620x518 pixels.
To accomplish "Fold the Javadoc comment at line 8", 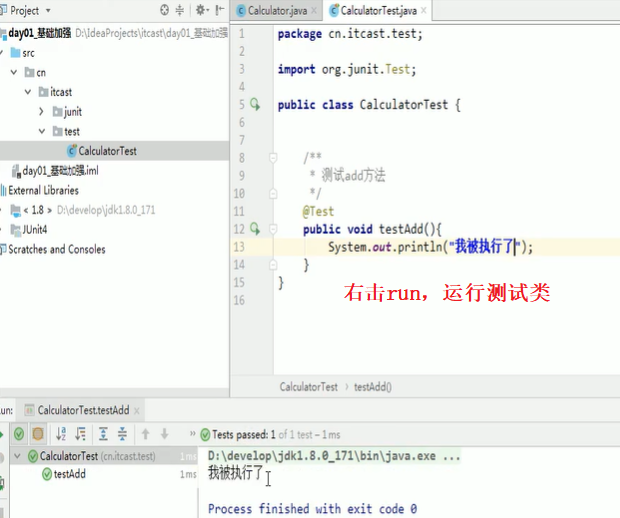I will pos(273,158).
